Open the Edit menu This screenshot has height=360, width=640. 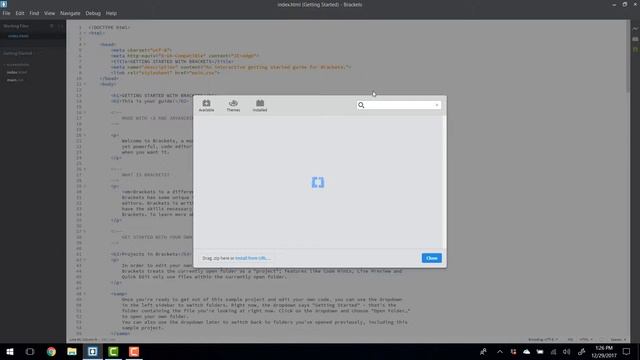(20, 13)
